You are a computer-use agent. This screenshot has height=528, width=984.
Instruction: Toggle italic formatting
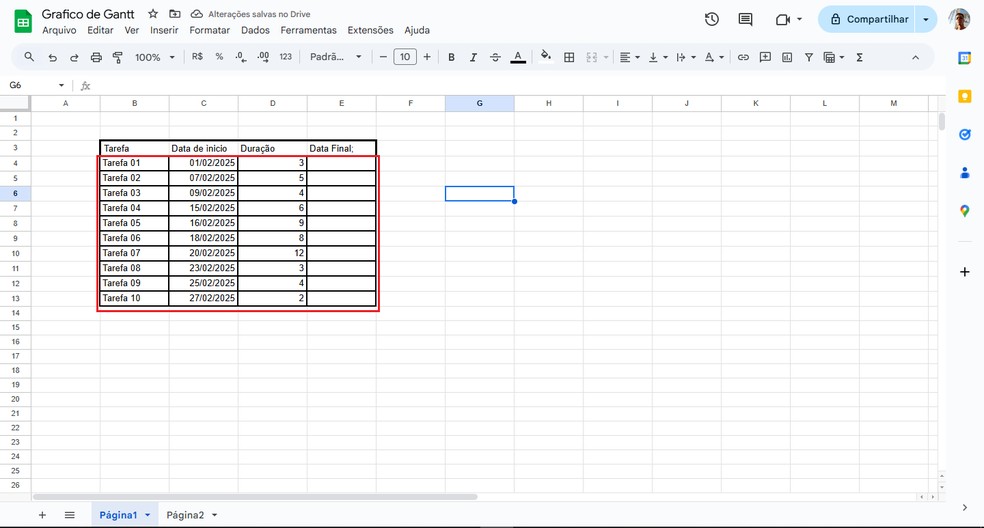click(x=473, y=57)
